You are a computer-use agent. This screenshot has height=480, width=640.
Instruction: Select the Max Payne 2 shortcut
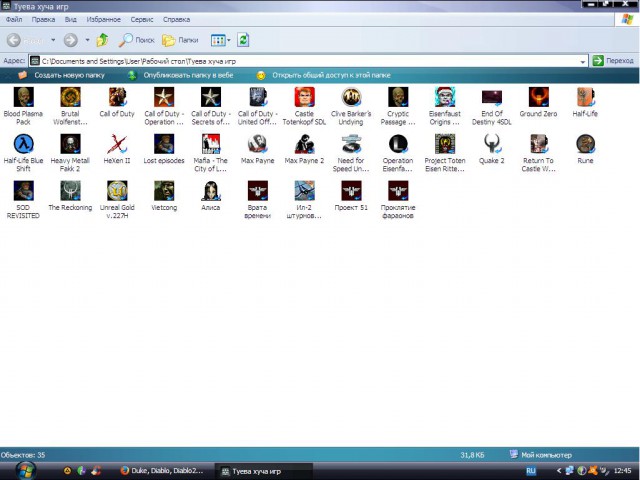pos(304,144)
